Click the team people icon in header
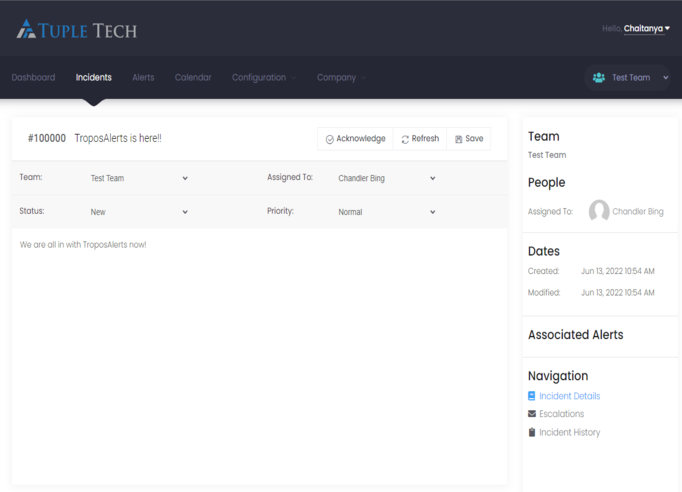This screenshot has height=492, width=682. point(599,78)
